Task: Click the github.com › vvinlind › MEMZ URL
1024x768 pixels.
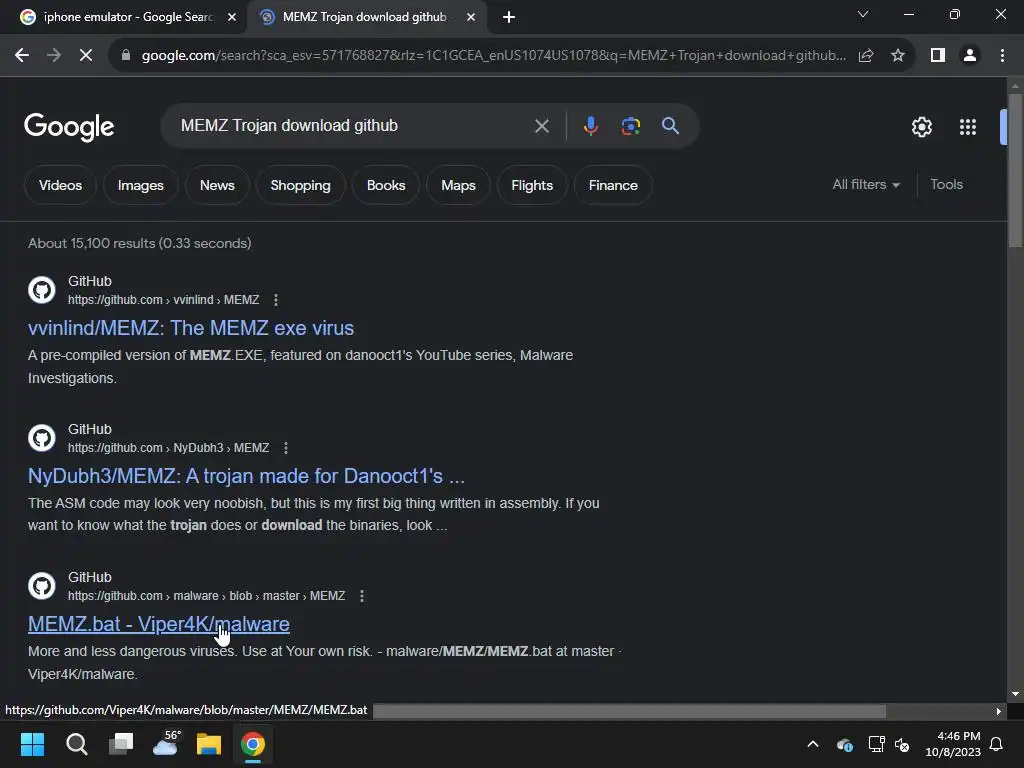Action: 163,300
